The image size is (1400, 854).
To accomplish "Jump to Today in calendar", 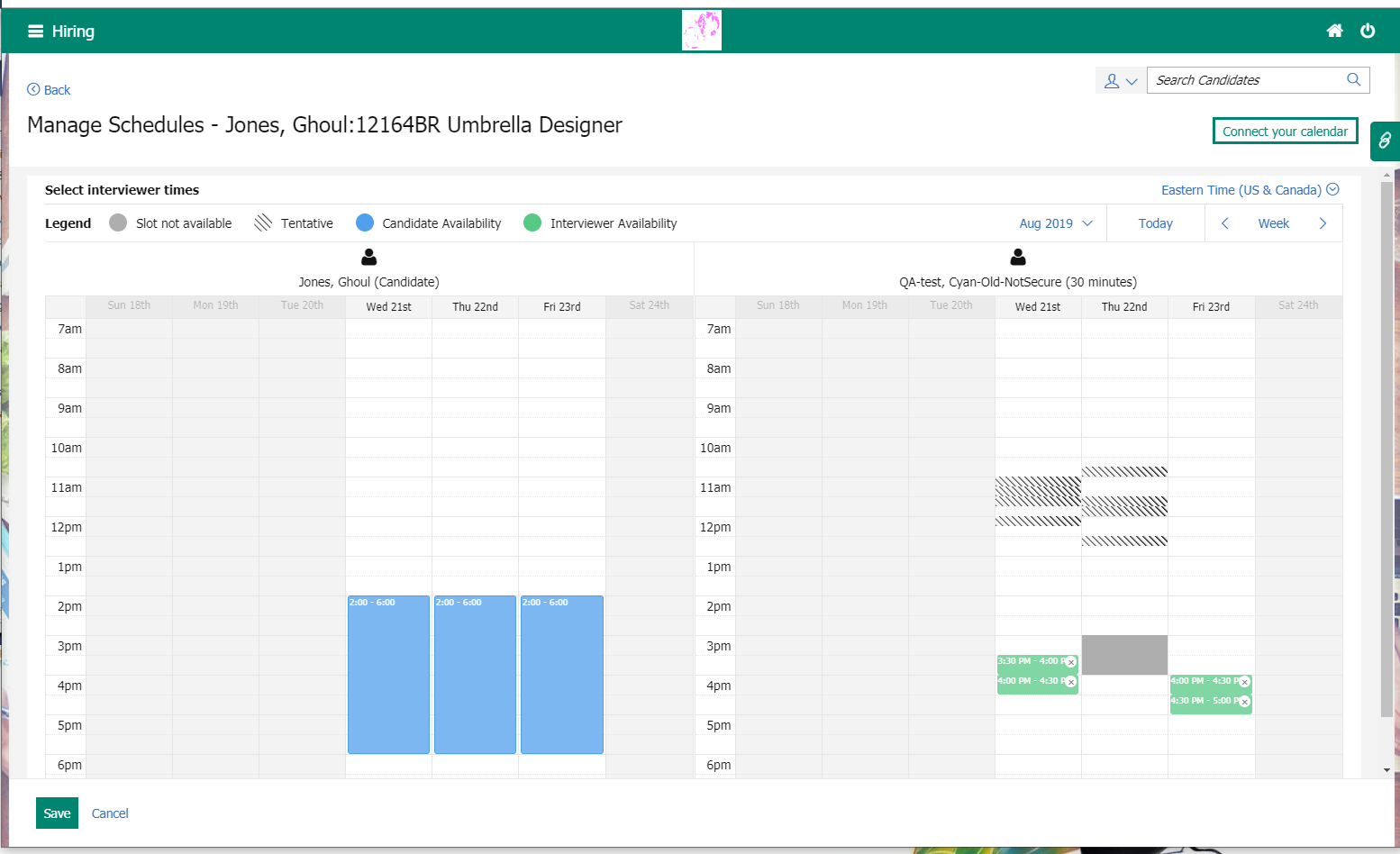I will [1155, 223].
